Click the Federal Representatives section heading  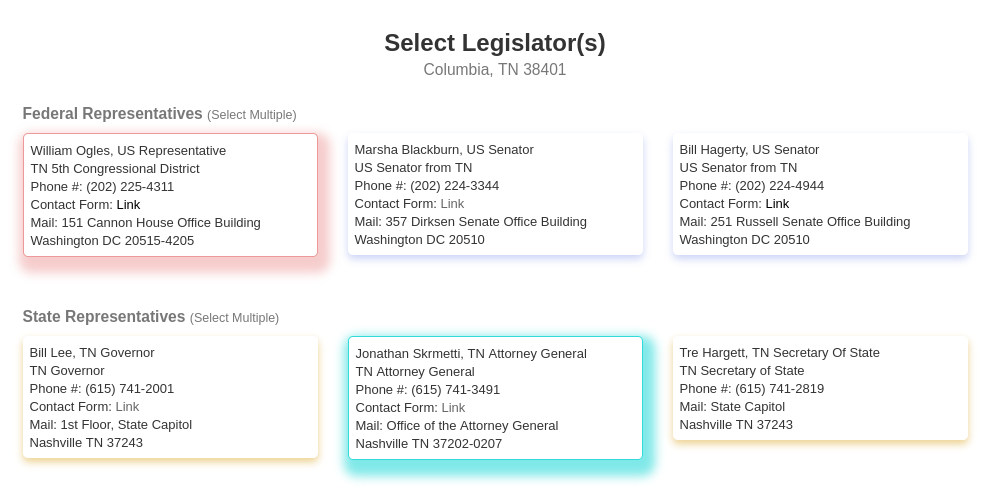tap(112, 114)
